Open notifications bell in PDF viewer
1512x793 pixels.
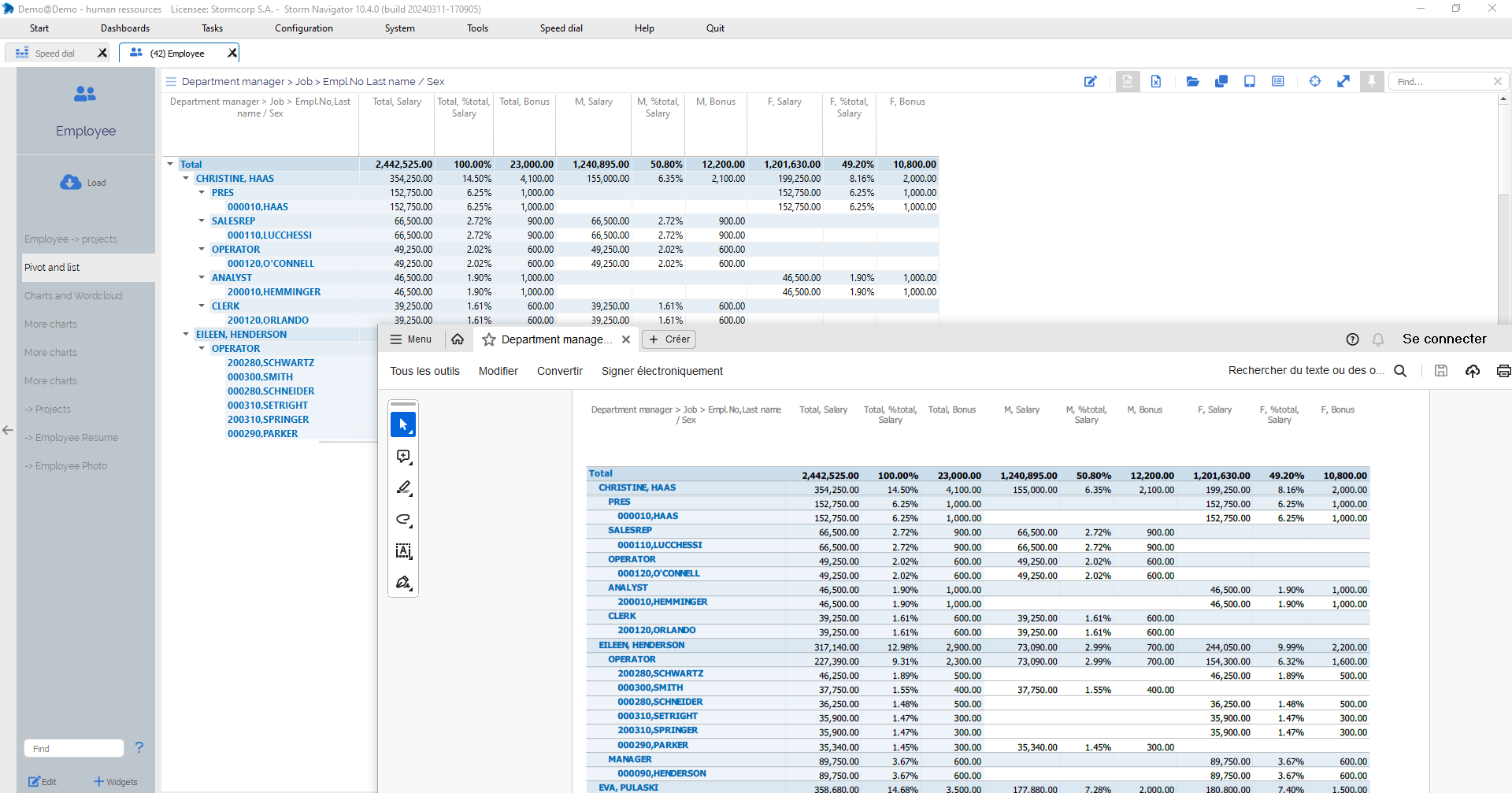click(x=1378, y=339)
